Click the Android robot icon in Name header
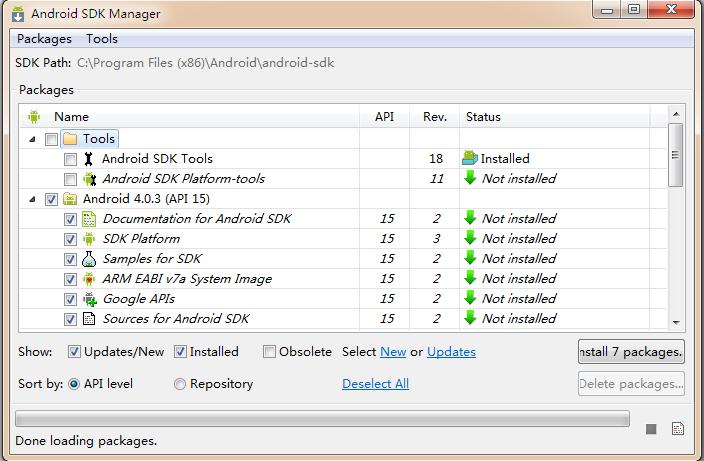 pos(34,117)
